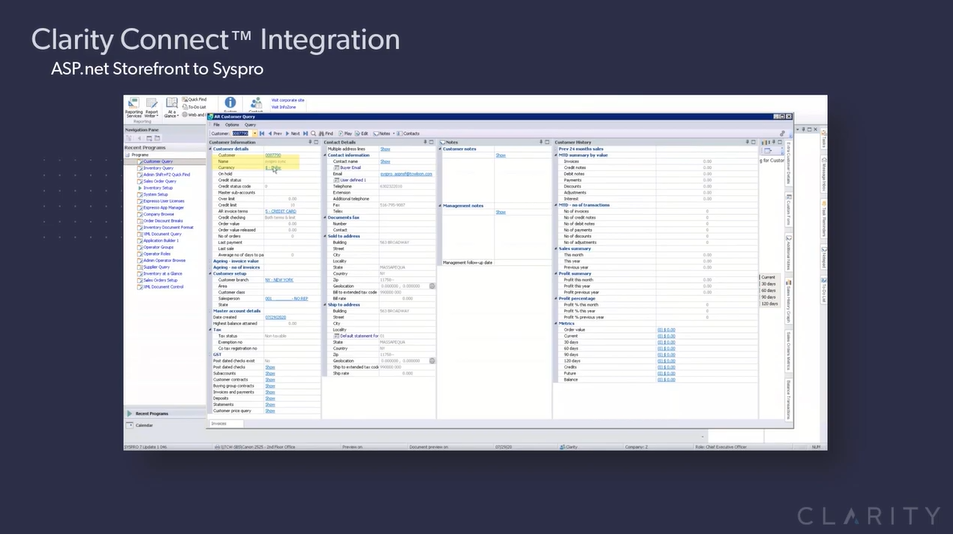Open XML Document Control program
The height and width of the screenshot is (535, 953).
click(x=163, y=287)
